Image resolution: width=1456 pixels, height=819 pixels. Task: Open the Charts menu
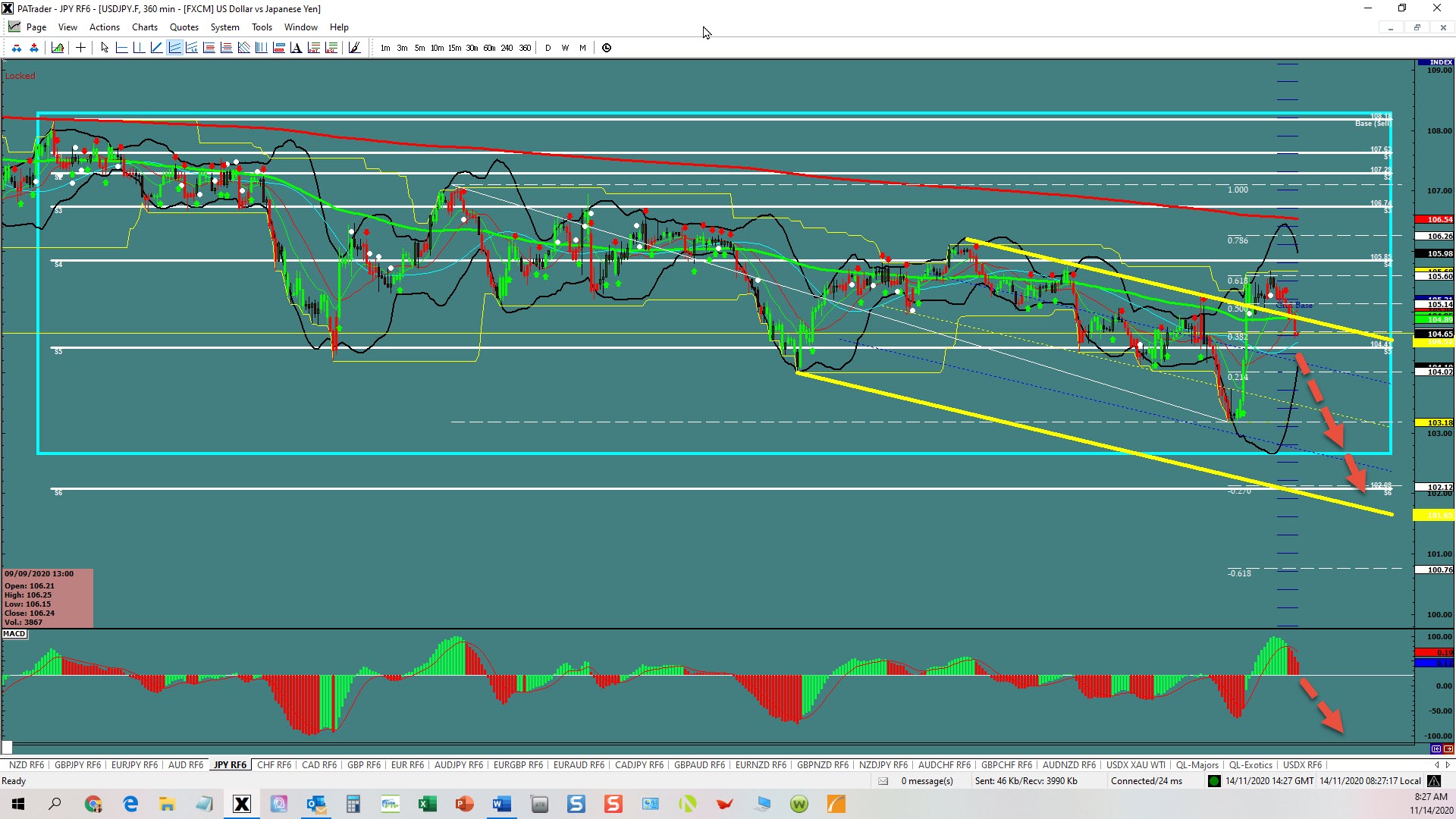click(144, 27)
